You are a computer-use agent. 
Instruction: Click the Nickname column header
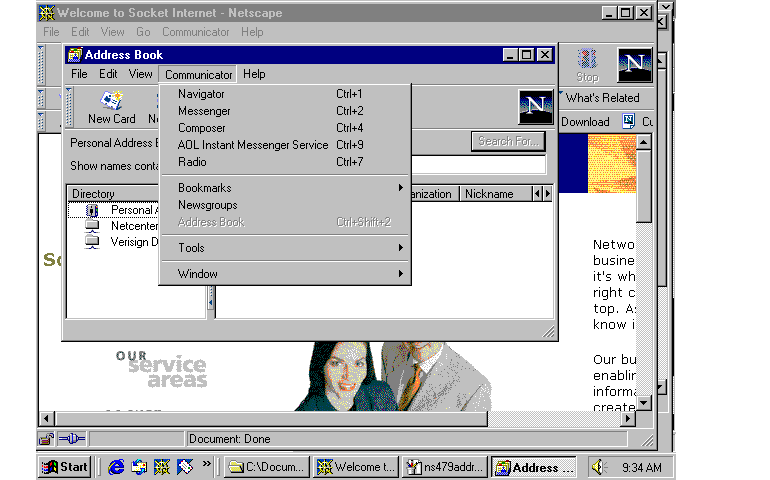pyautogui.click(x=496, y=194)
